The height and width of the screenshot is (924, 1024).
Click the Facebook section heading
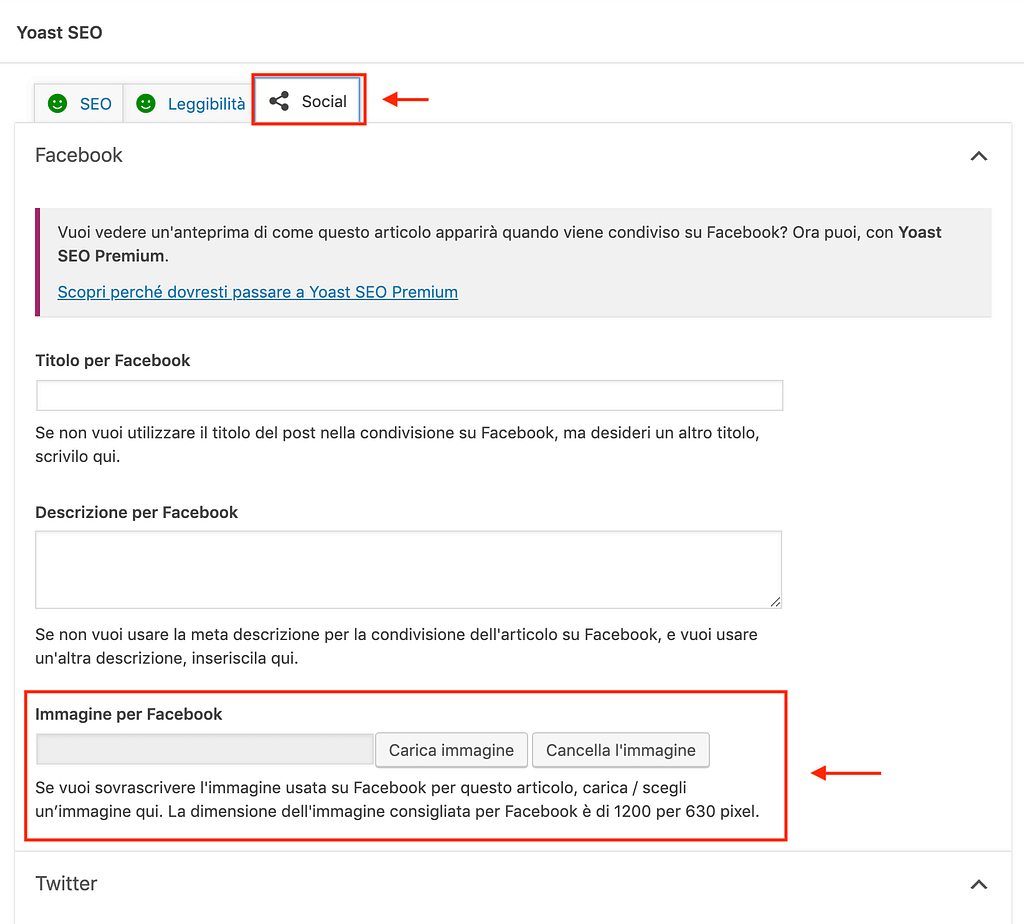click(x=79, y=155)
